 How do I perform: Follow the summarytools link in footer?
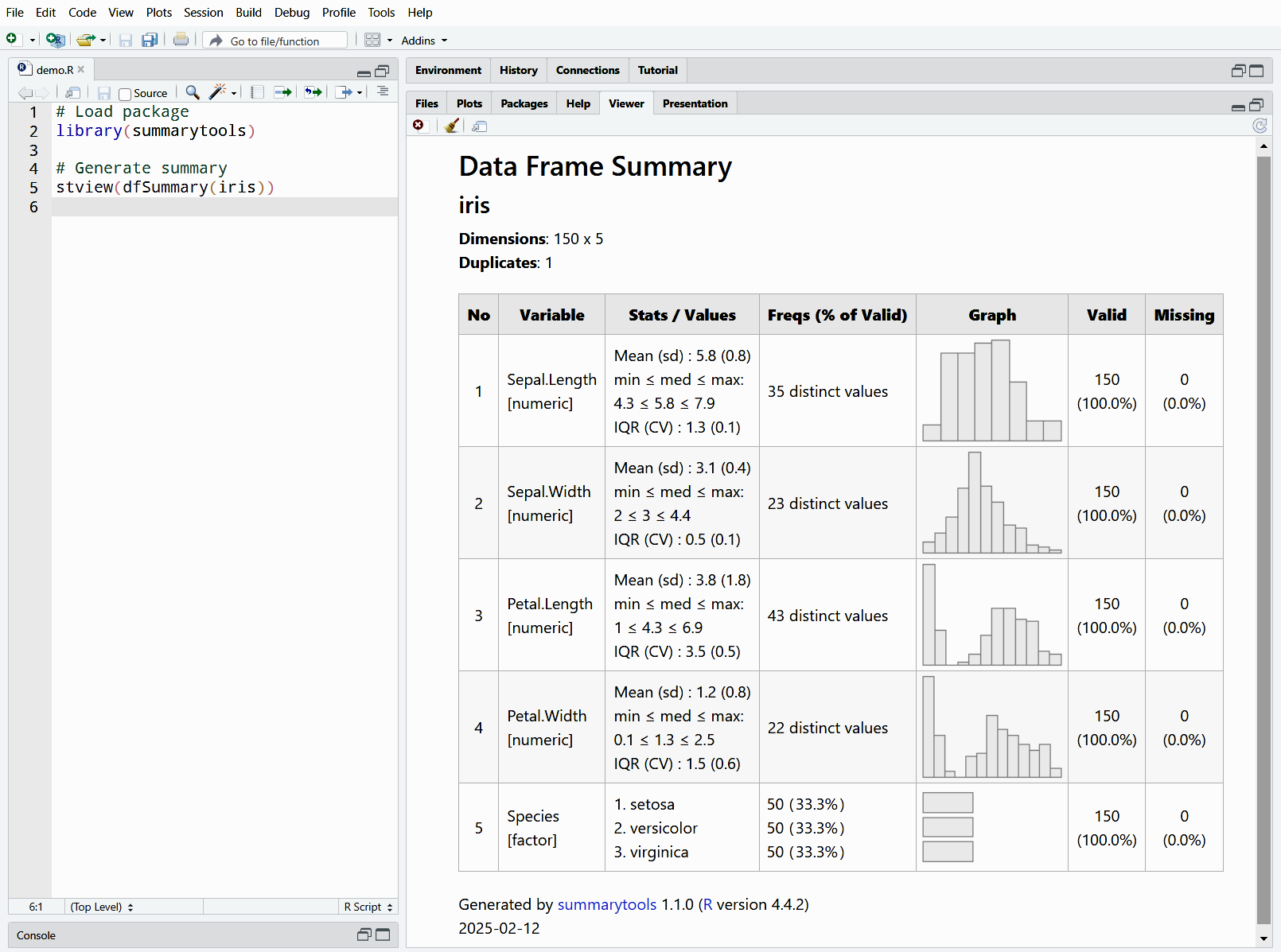pos(606,904)
